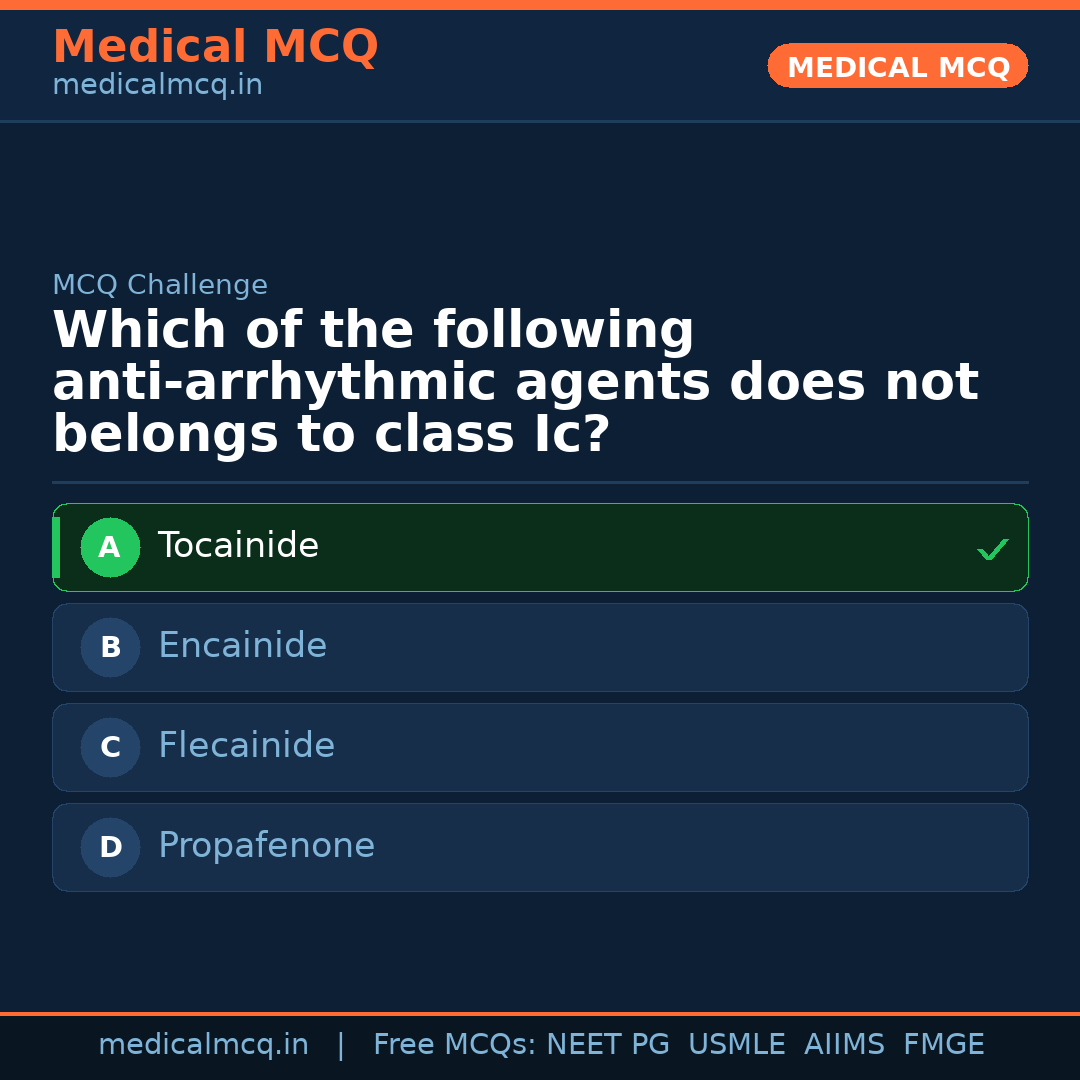Click the USMLE footer label
The height and width of the screenshot is (1080, 1080).
coord(736,1045)
